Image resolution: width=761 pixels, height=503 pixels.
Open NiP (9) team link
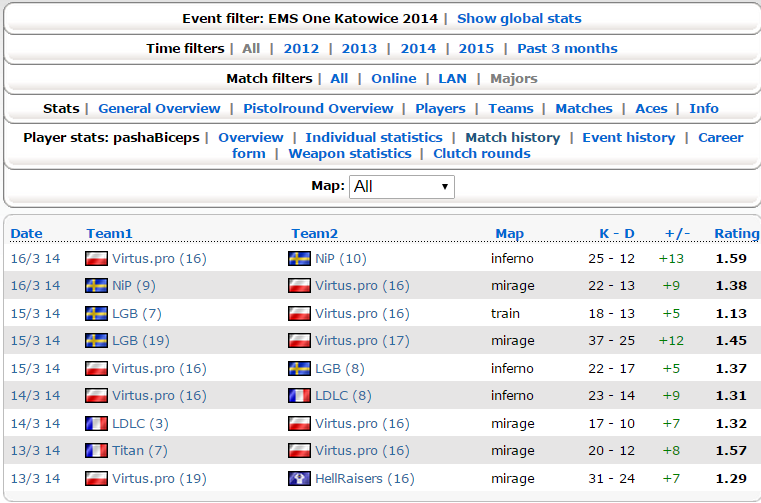134,285
